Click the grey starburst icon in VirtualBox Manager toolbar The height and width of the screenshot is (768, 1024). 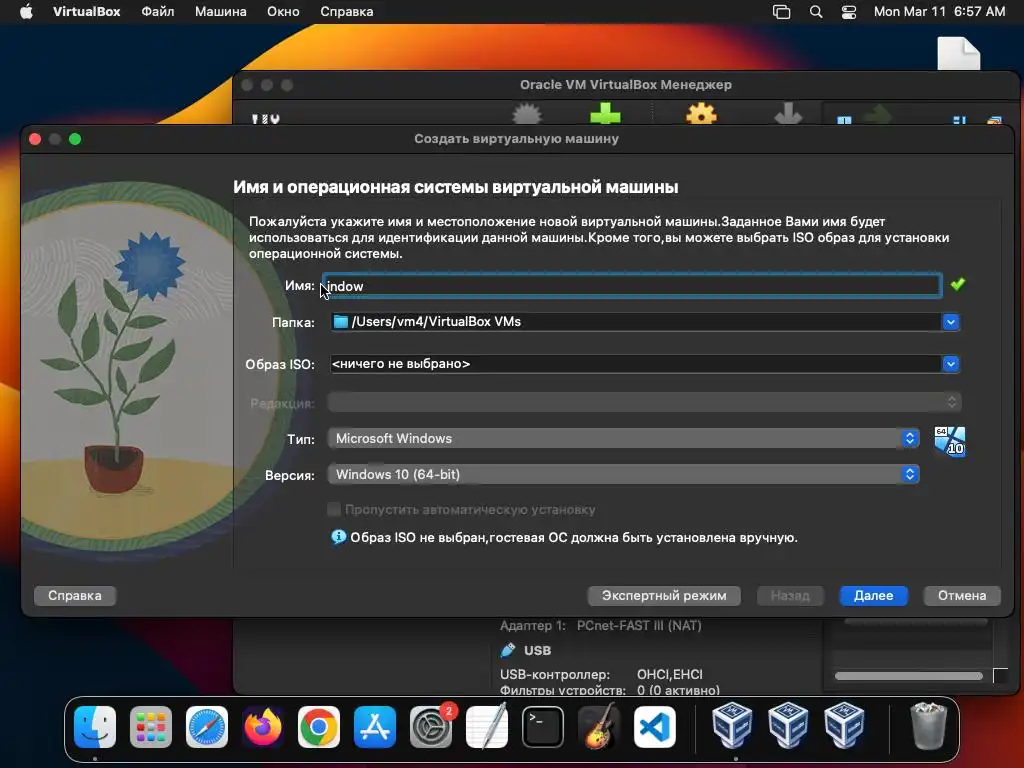pos(527,114)
